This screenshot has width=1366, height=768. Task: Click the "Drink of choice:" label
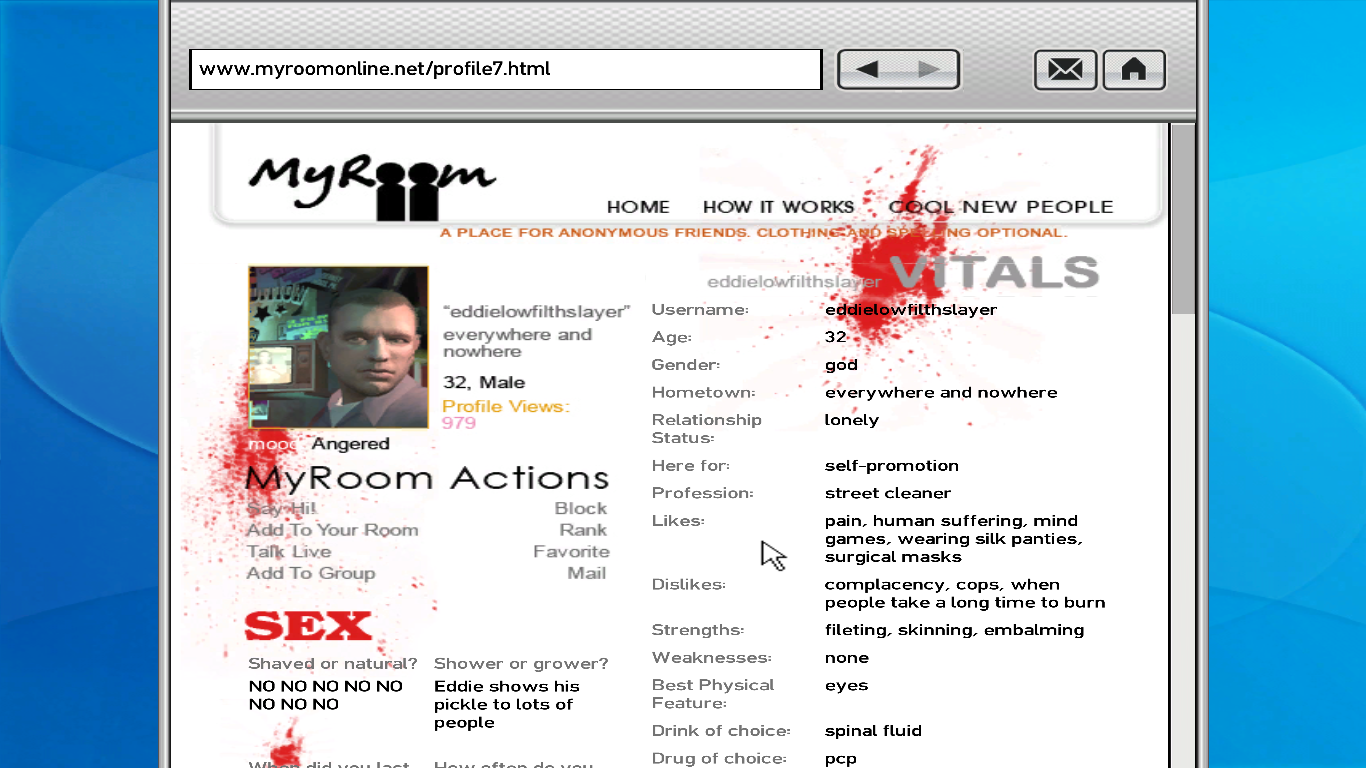point(721,731)
